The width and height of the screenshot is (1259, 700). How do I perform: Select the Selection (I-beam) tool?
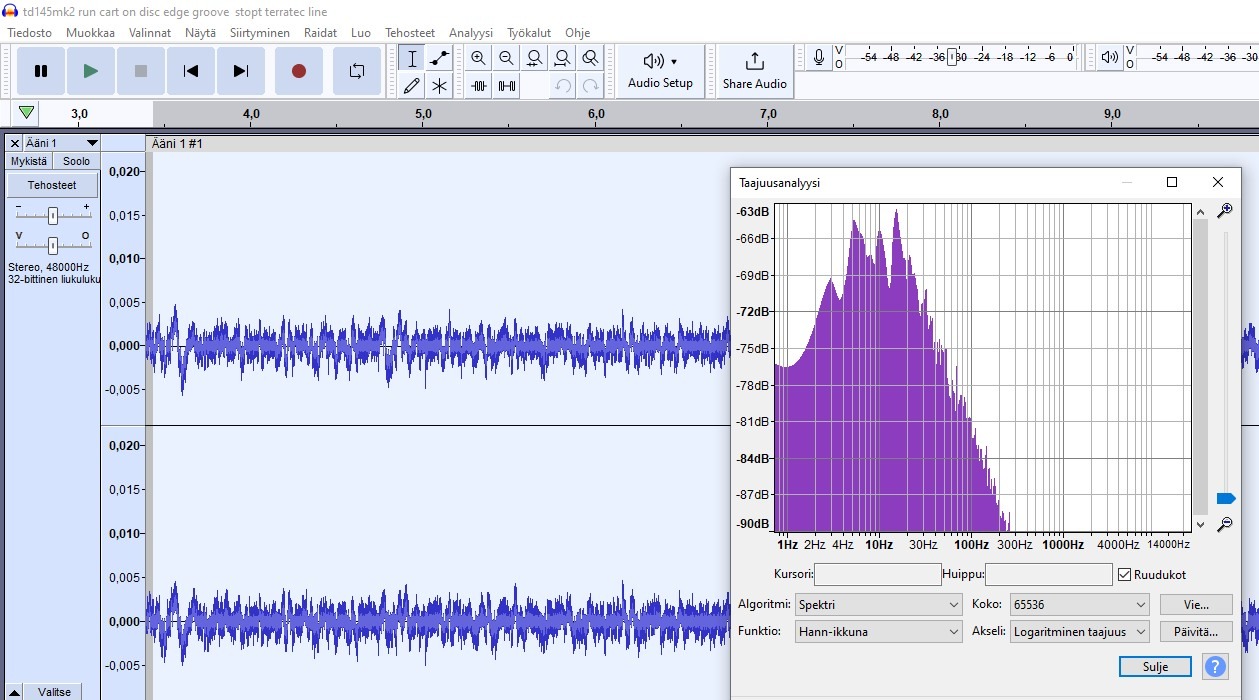[411, 58]
